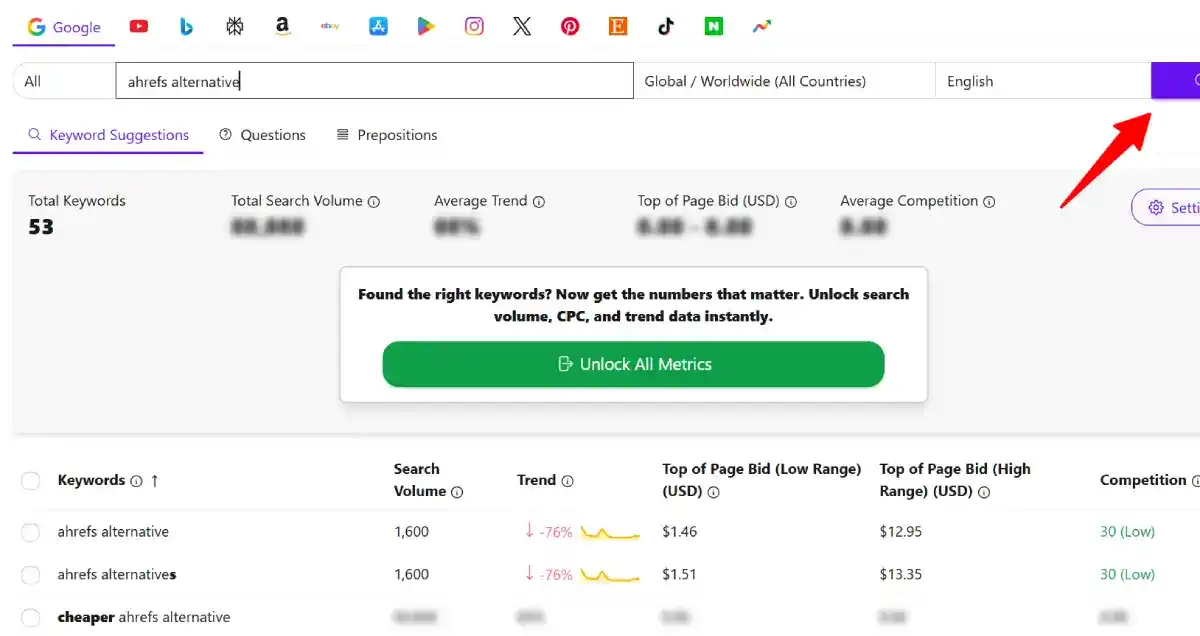The image size is (1200, 636).
Task: Choose the Amazon platform icon
Action: (282, 27)
